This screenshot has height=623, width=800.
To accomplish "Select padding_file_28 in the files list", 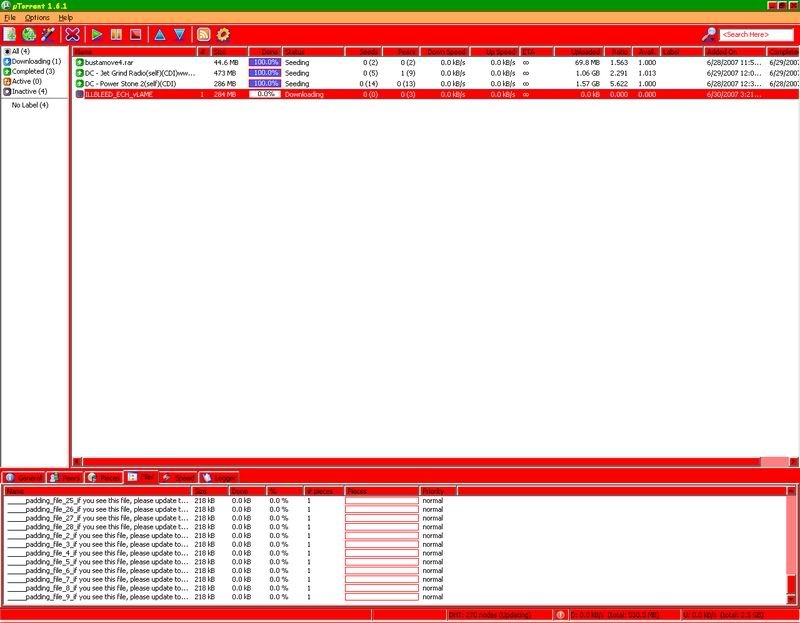I will click(x=98, y=527).
